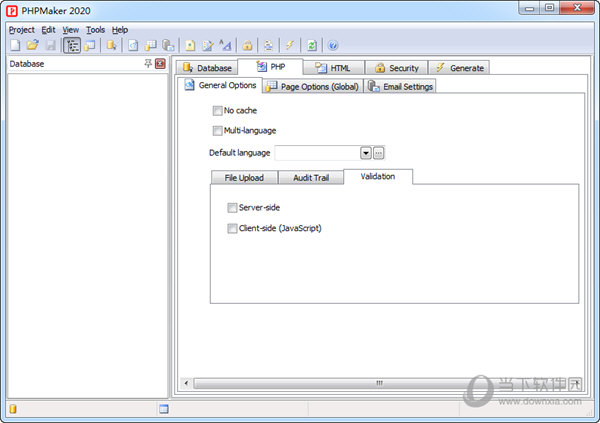
Task: Click the lightning bolt generate toolbar icon
Action: coord(290,46)
